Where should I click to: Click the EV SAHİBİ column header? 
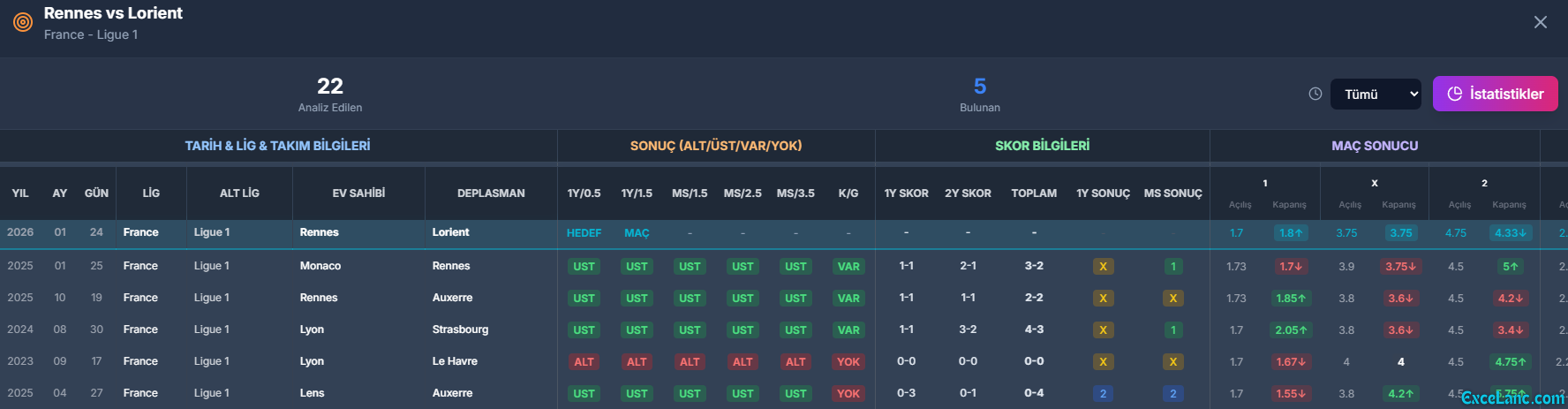[x=358, y=193]
